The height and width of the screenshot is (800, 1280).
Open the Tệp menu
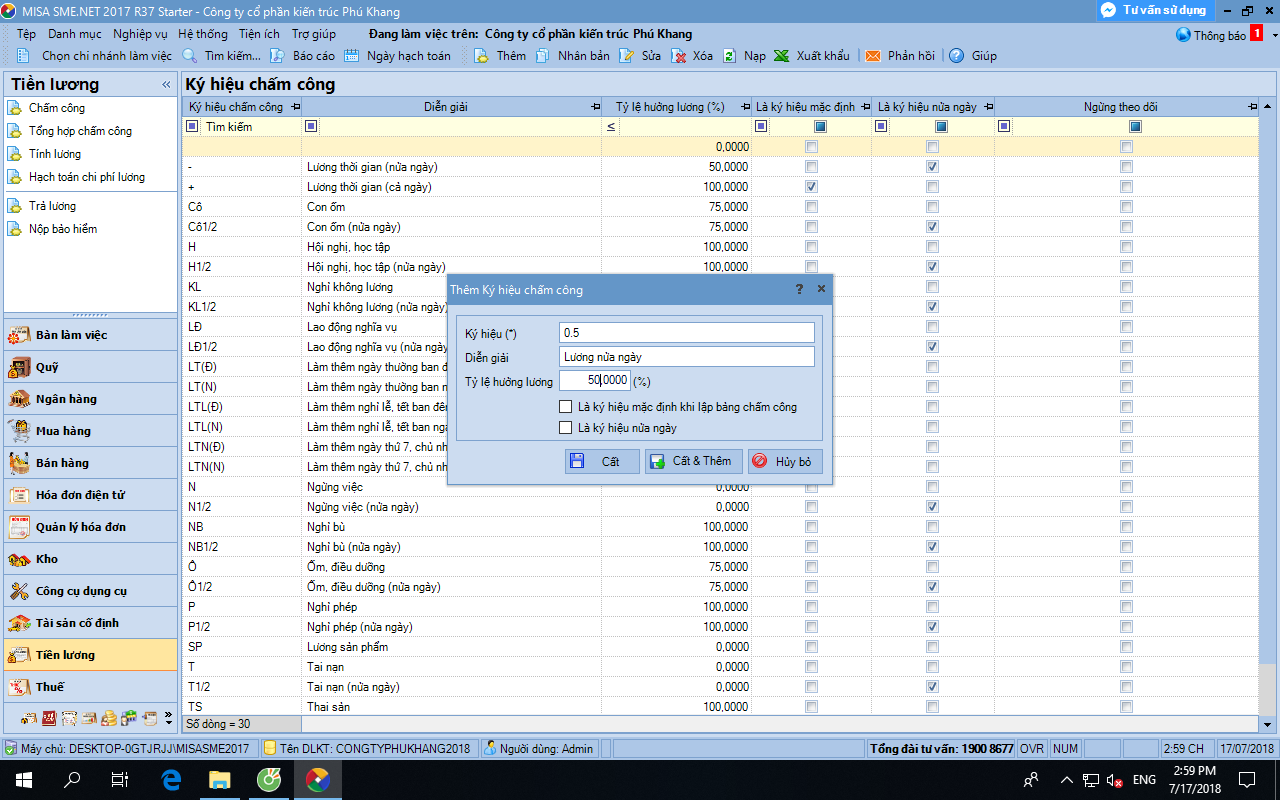[x=26, y=34]
